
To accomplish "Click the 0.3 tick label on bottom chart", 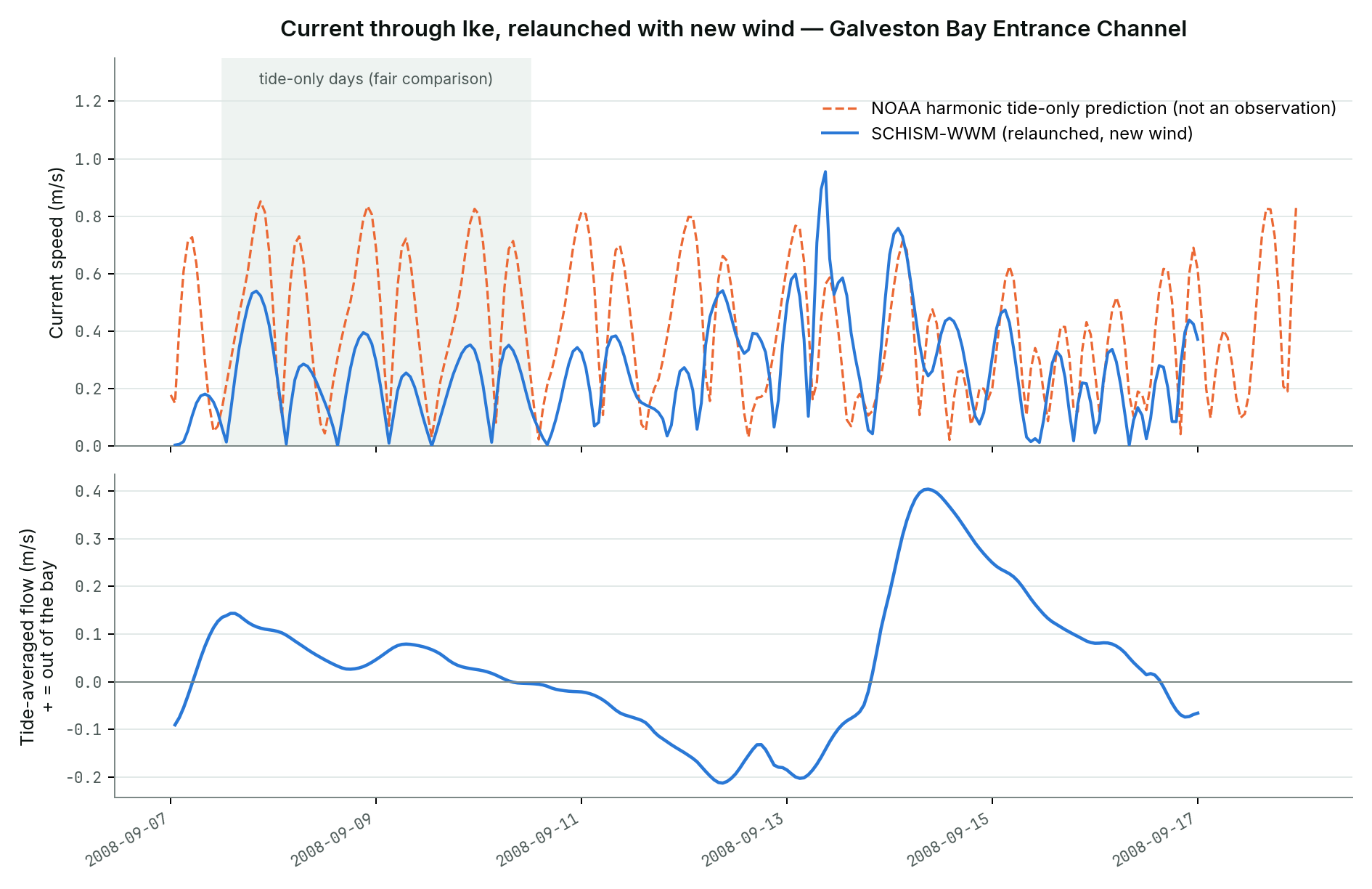I will coord(89,539).
